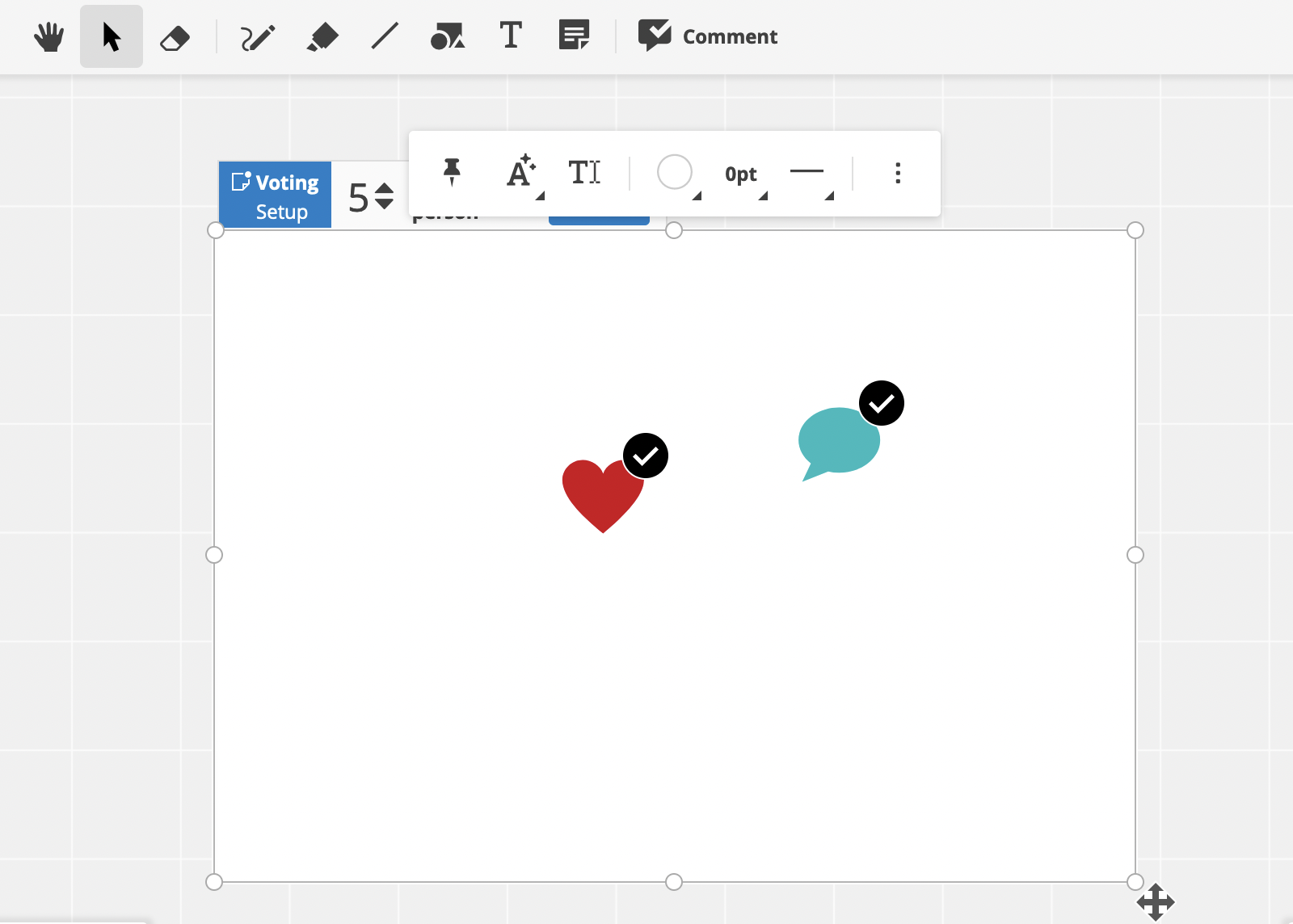This screenshot has height=924, width=1293.
Task: Switch to the Highlighter tool
Action: click(321, 36)
